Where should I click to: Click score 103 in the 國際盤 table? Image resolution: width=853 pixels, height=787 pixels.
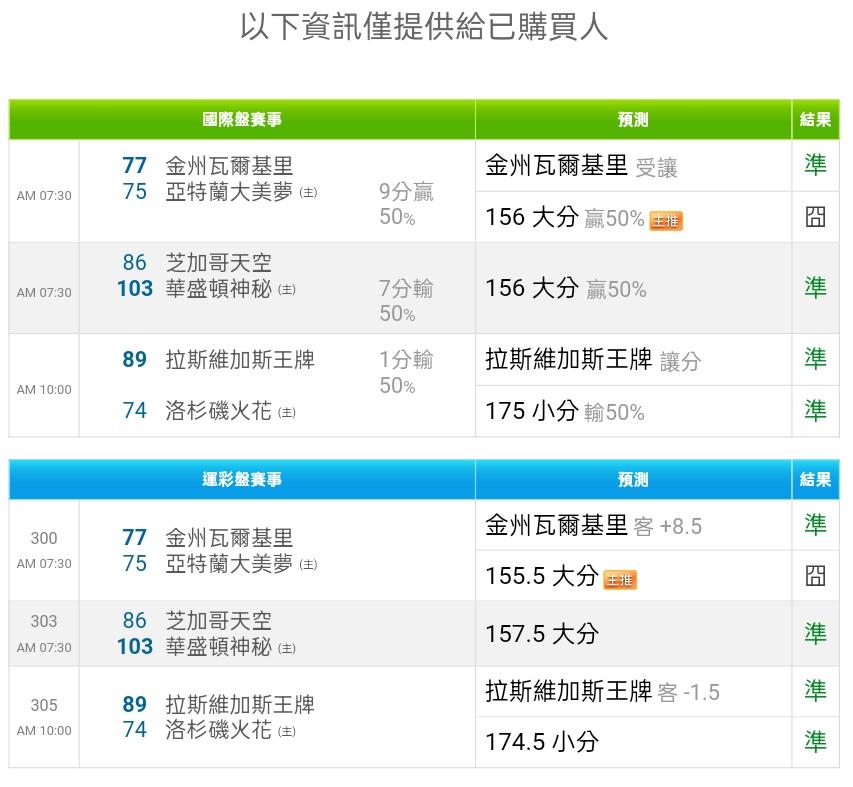tap(135, 288)
